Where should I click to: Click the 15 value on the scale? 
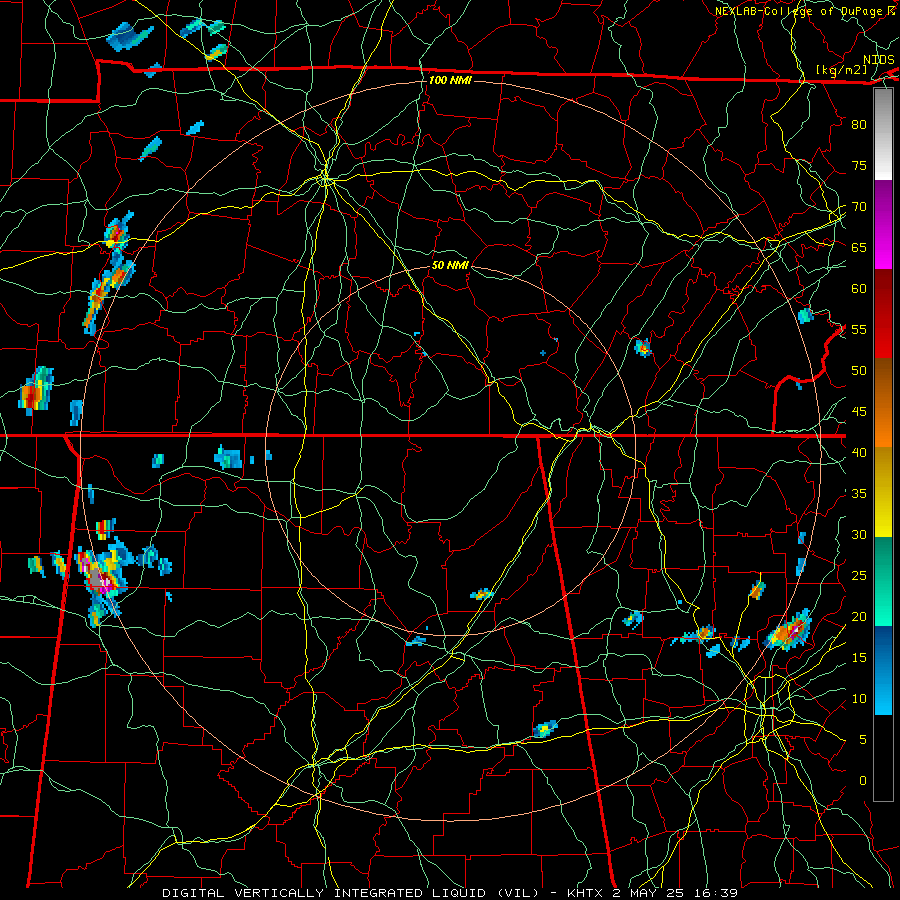859,658
